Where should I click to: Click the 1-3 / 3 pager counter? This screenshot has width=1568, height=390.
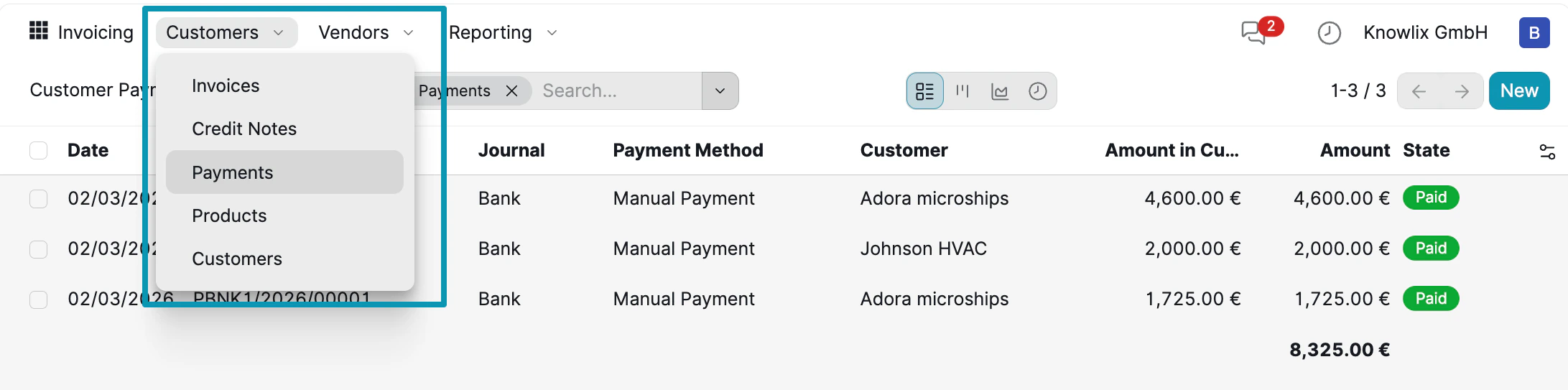tap(1358, 91)
